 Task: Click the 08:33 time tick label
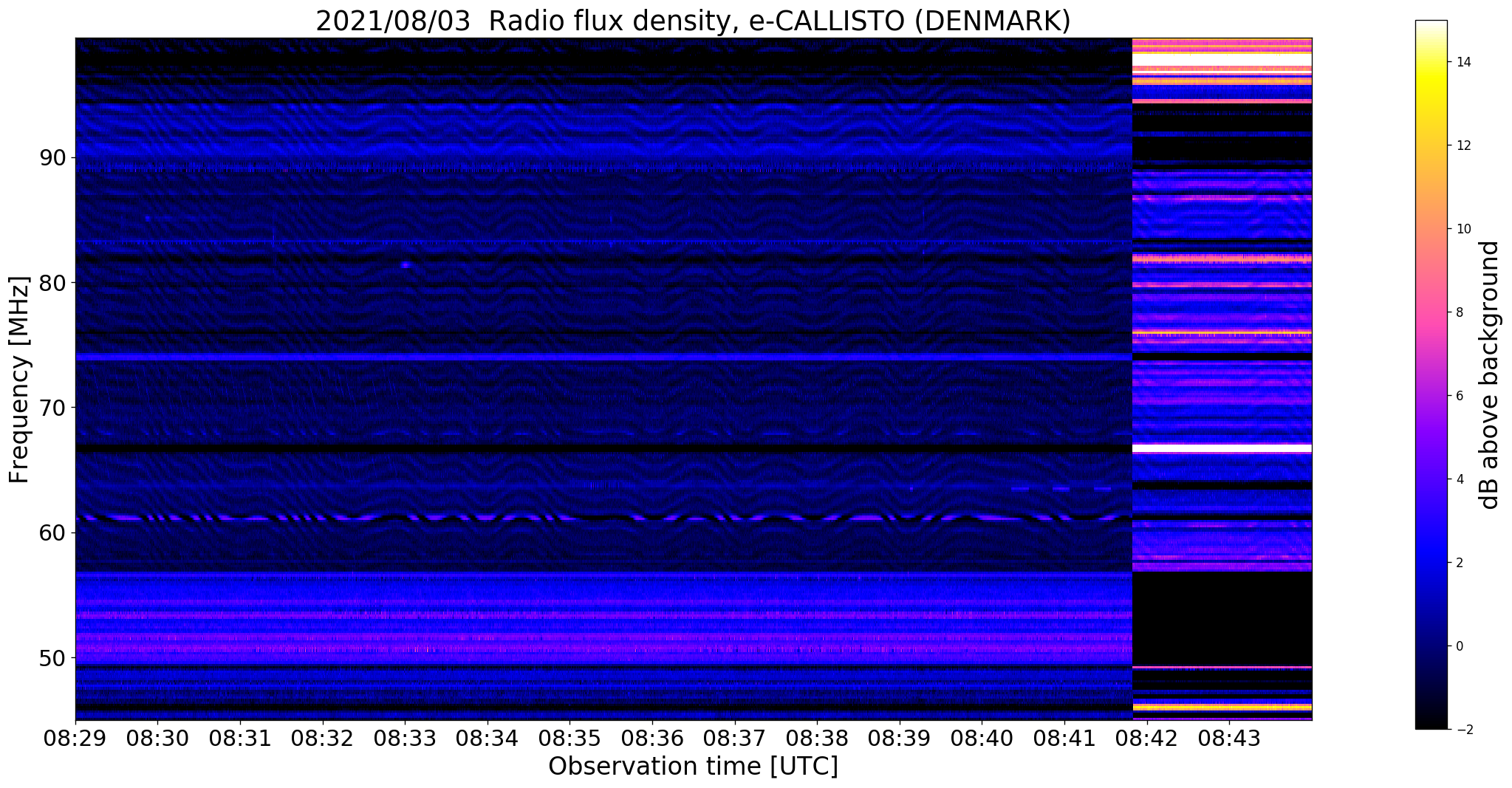(x=405, y=739)
